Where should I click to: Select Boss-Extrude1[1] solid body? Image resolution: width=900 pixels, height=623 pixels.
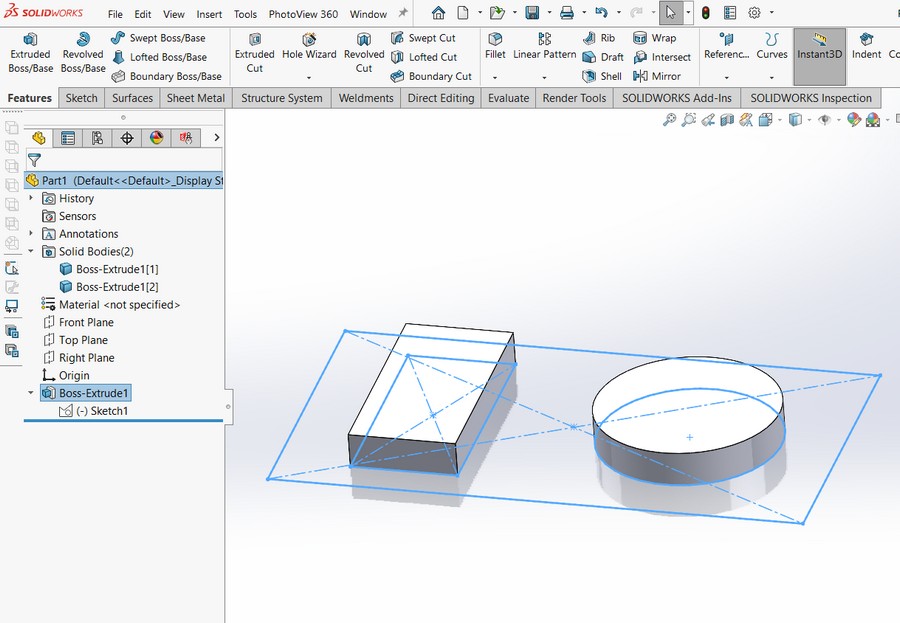point(109,269)
